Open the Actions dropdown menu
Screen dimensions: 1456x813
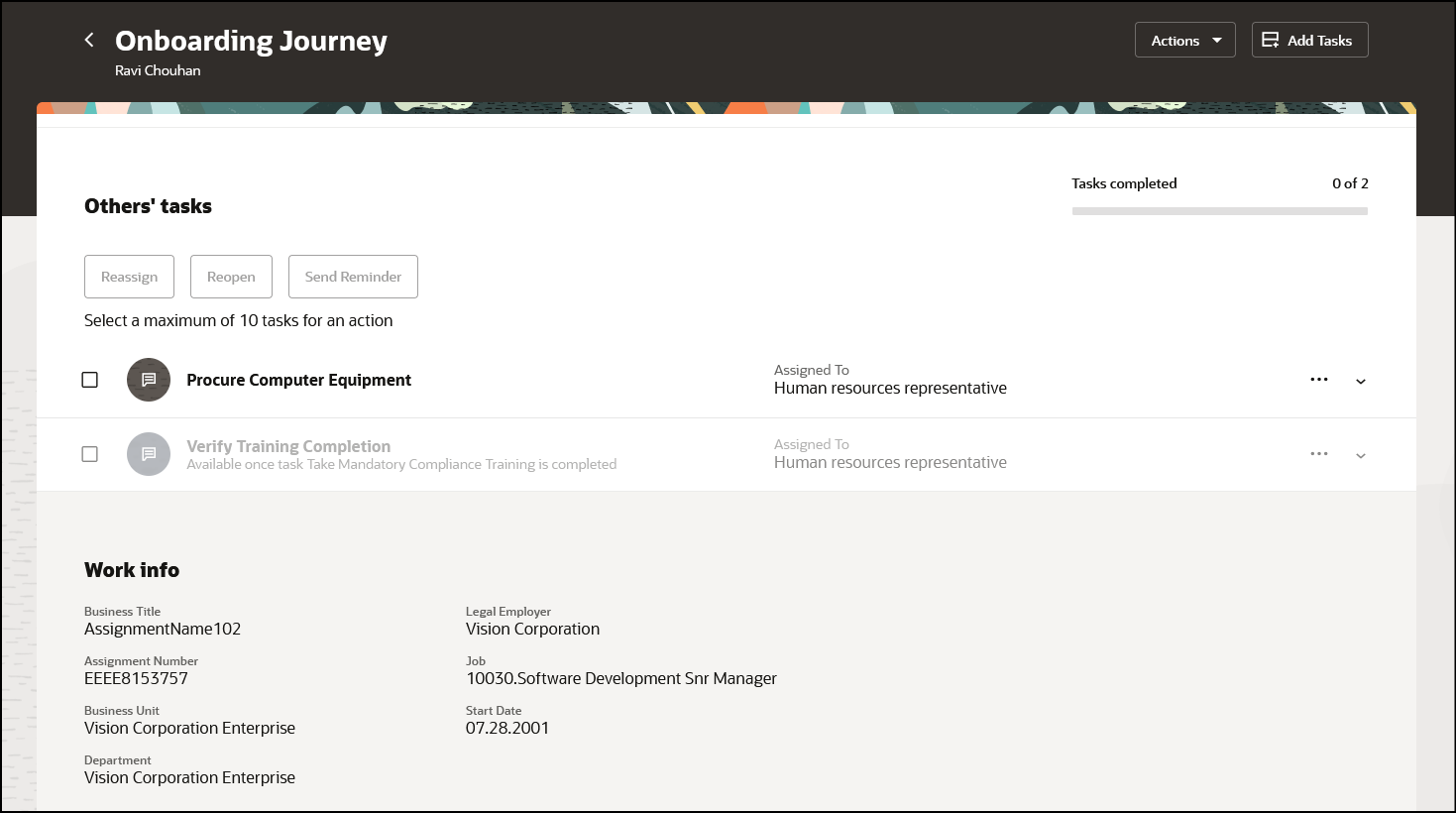1184,40
